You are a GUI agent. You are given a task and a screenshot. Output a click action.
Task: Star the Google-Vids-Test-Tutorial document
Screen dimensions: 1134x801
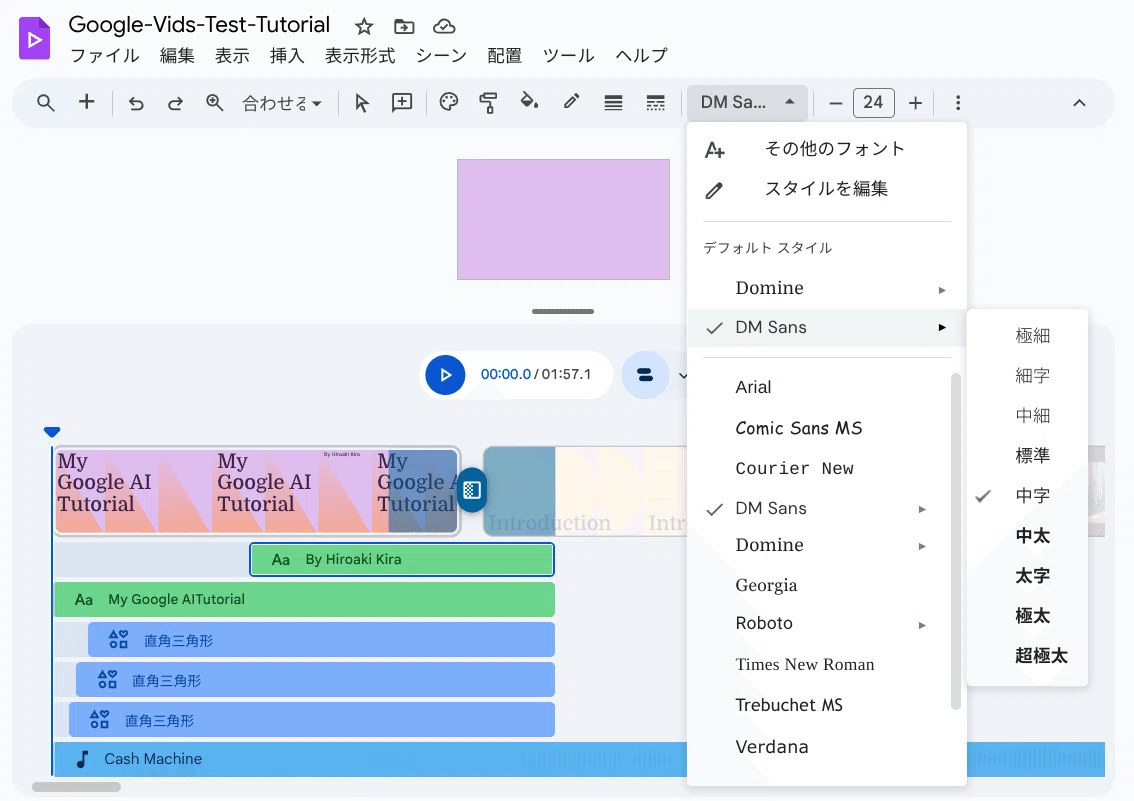(364, 27)
